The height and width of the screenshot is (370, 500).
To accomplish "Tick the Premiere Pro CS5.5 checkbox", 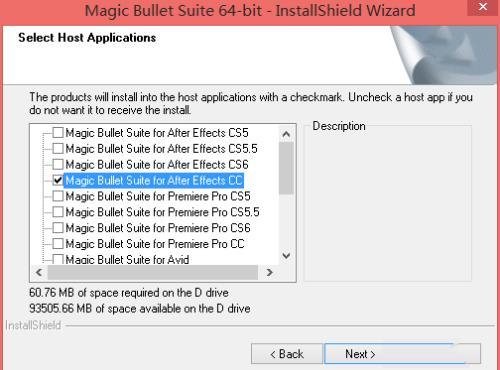I will pos(58,212).
